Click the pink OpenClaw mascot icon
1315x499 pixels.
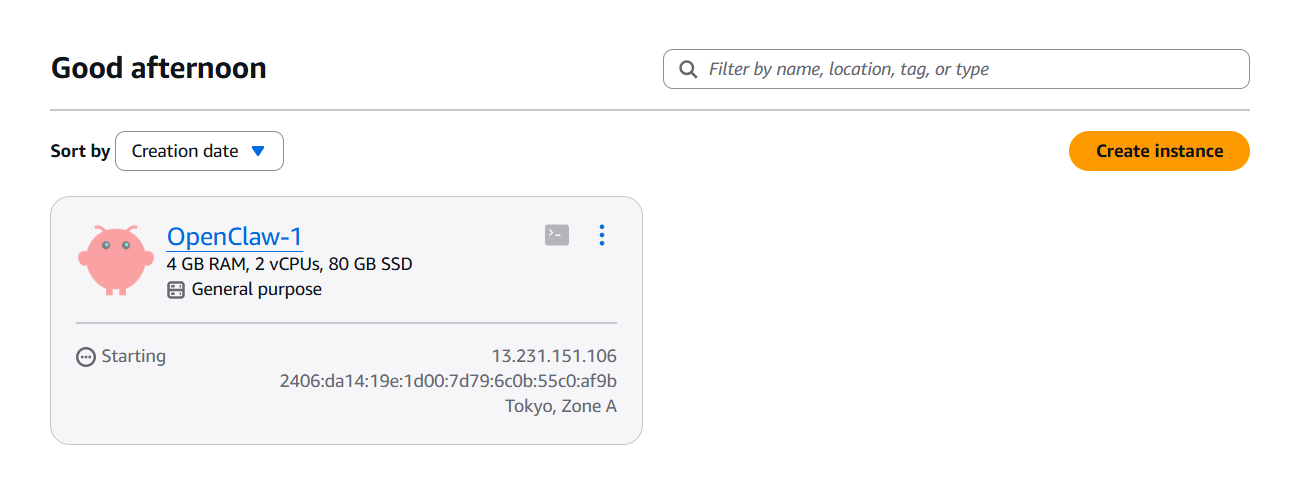pos(115,260)
